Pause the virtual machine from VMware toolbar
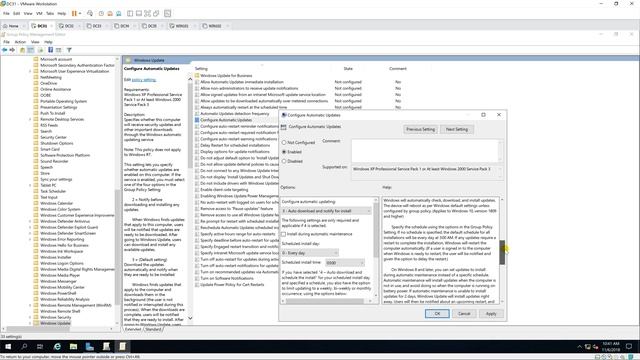This screenshot has width=640, height=360. [74, 13]
